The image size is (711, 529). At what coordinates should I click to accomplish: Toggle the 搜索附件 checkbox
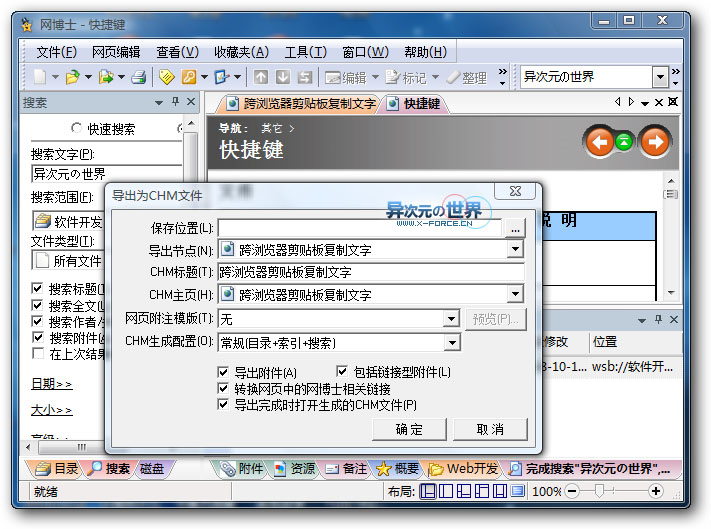38,338
